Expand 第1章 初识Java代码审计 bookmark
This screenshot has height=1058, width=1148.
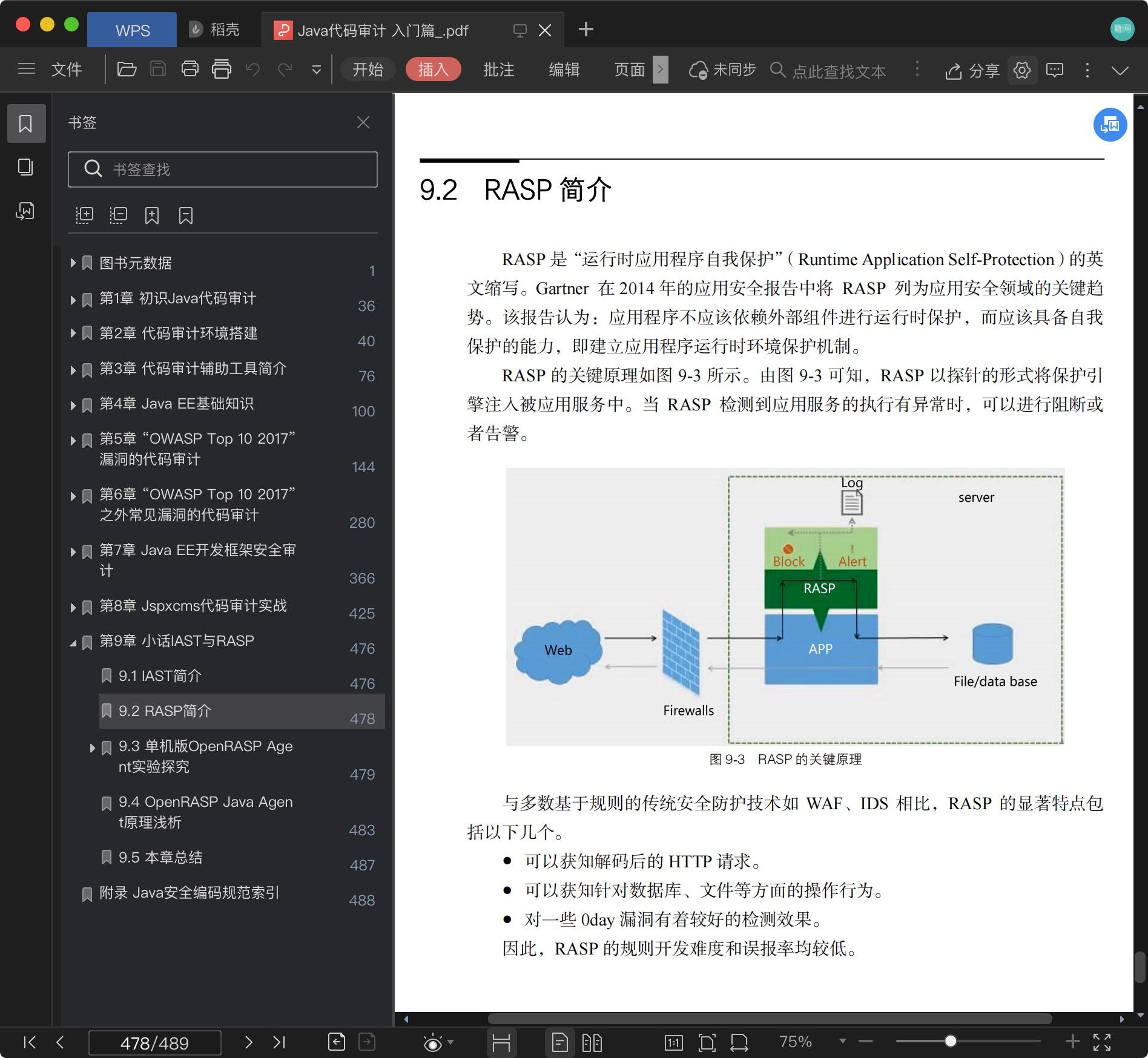pos(73,300)
